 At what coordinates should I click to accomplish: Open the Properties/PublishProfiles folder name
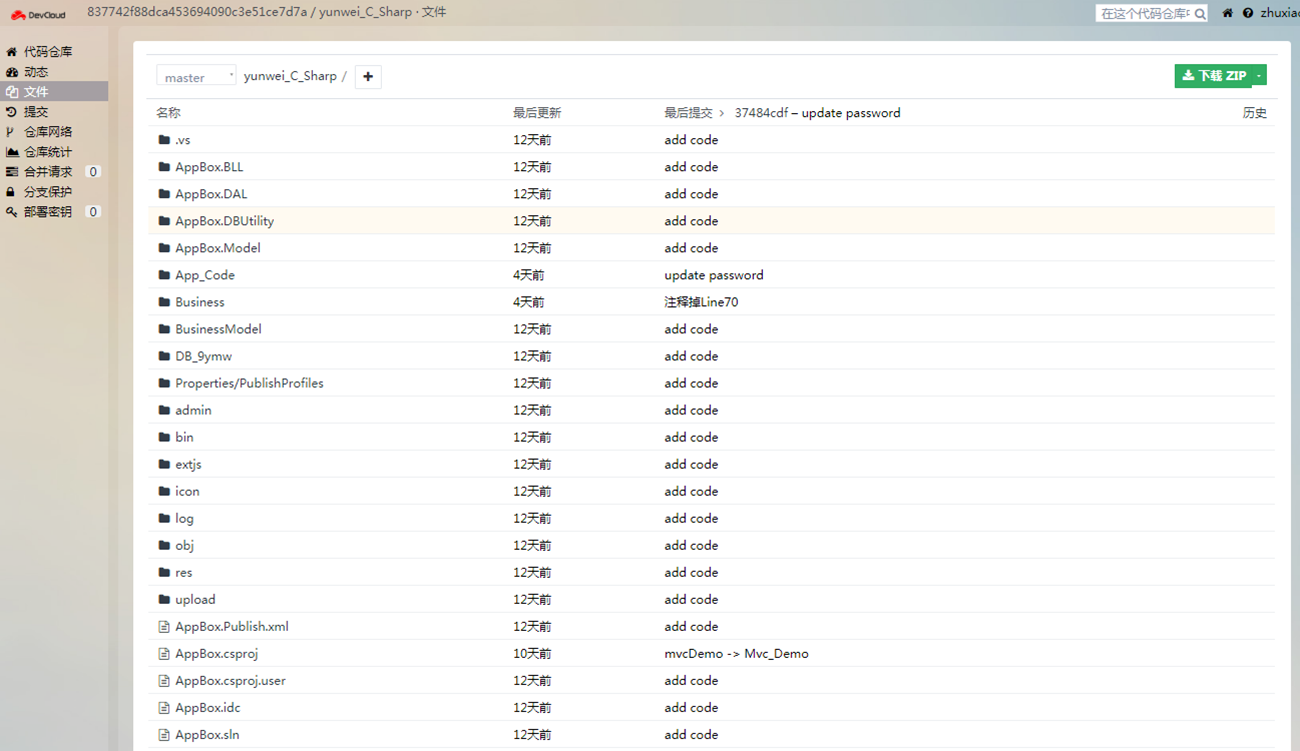pyautogui.click(x=249, y=383)
